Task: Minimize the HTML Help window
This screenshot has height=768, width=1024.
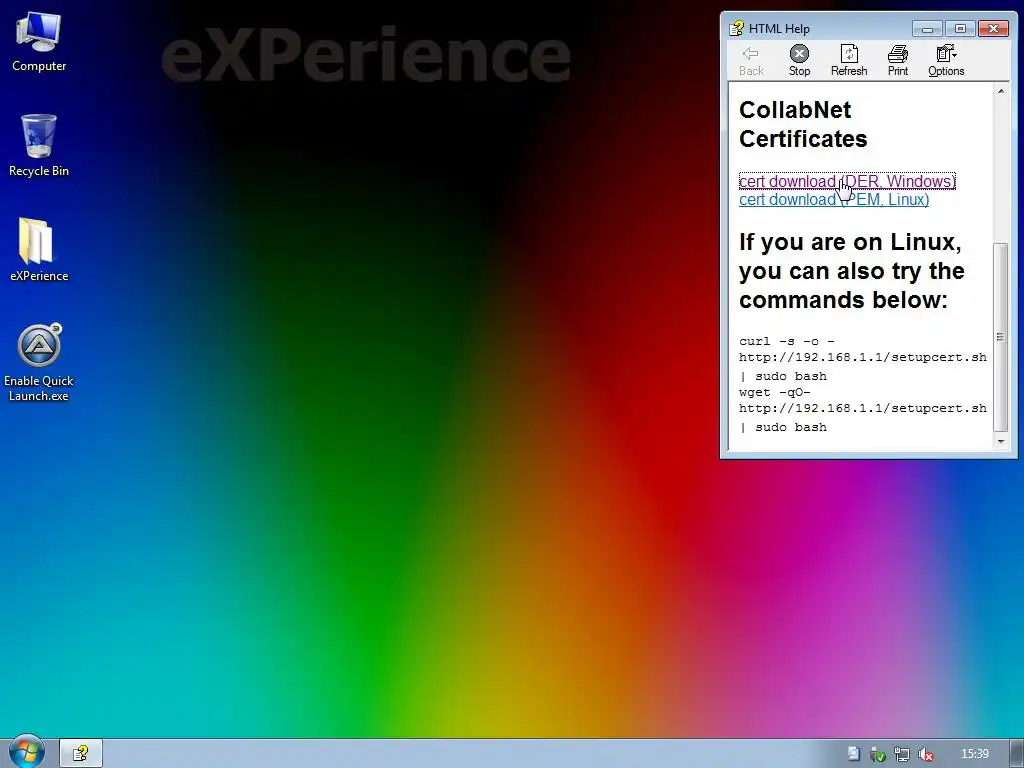Action: pyautogui.click(x=927, y=29)
